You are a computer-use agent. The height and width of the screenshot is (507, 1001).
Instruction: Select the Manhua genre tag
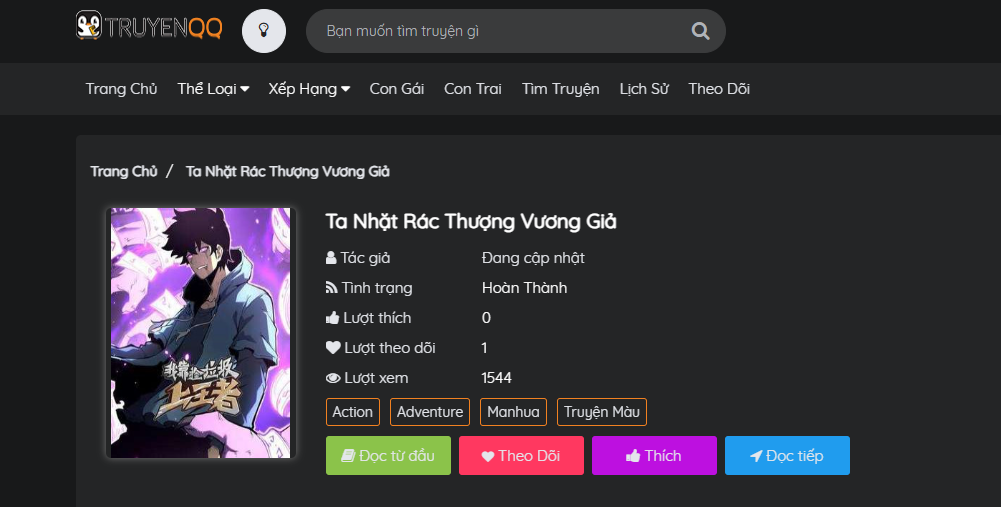tap(513, 412)
